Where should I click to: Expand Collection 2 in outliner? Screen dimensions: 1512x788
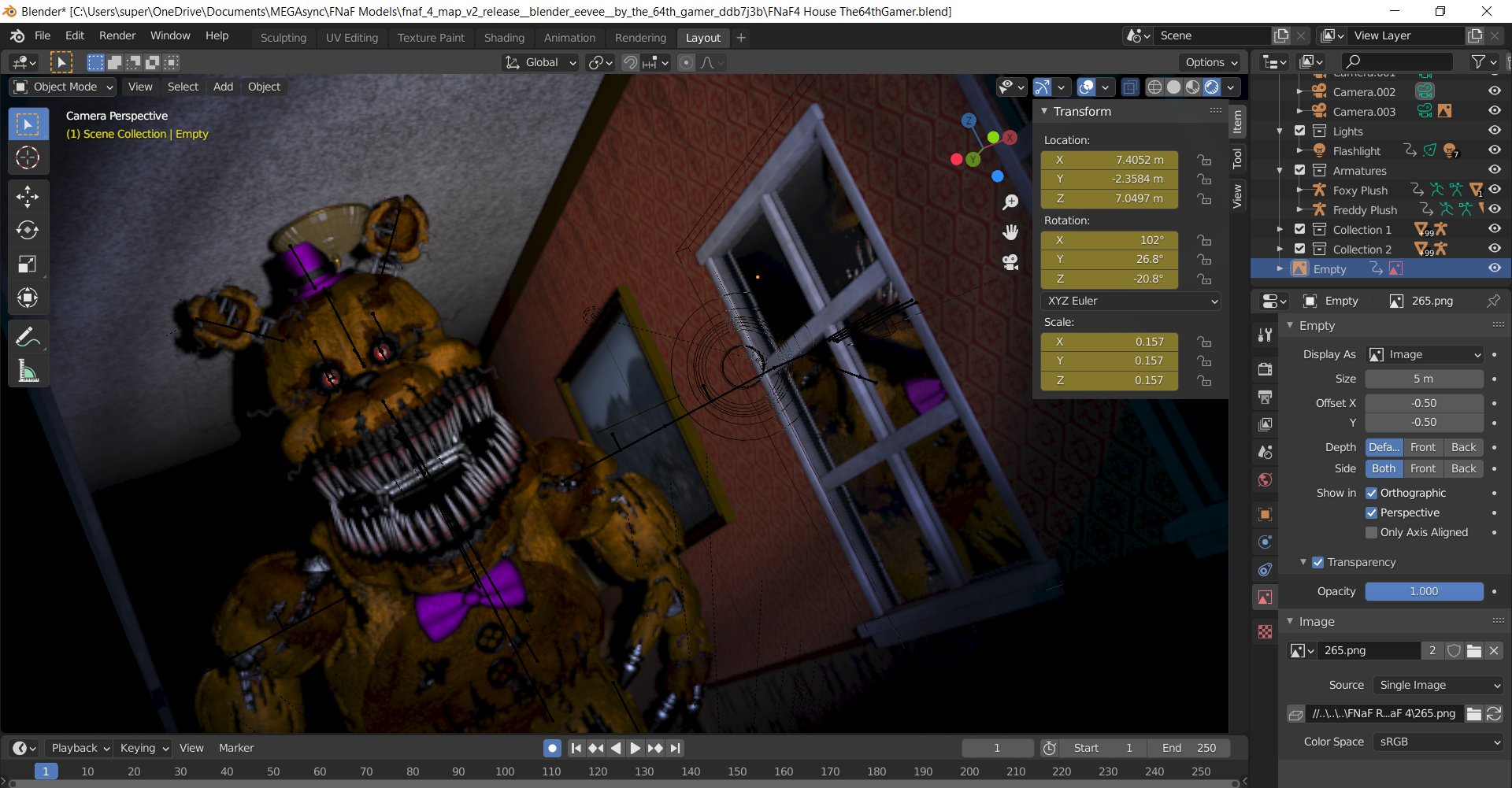point(1280,249)
